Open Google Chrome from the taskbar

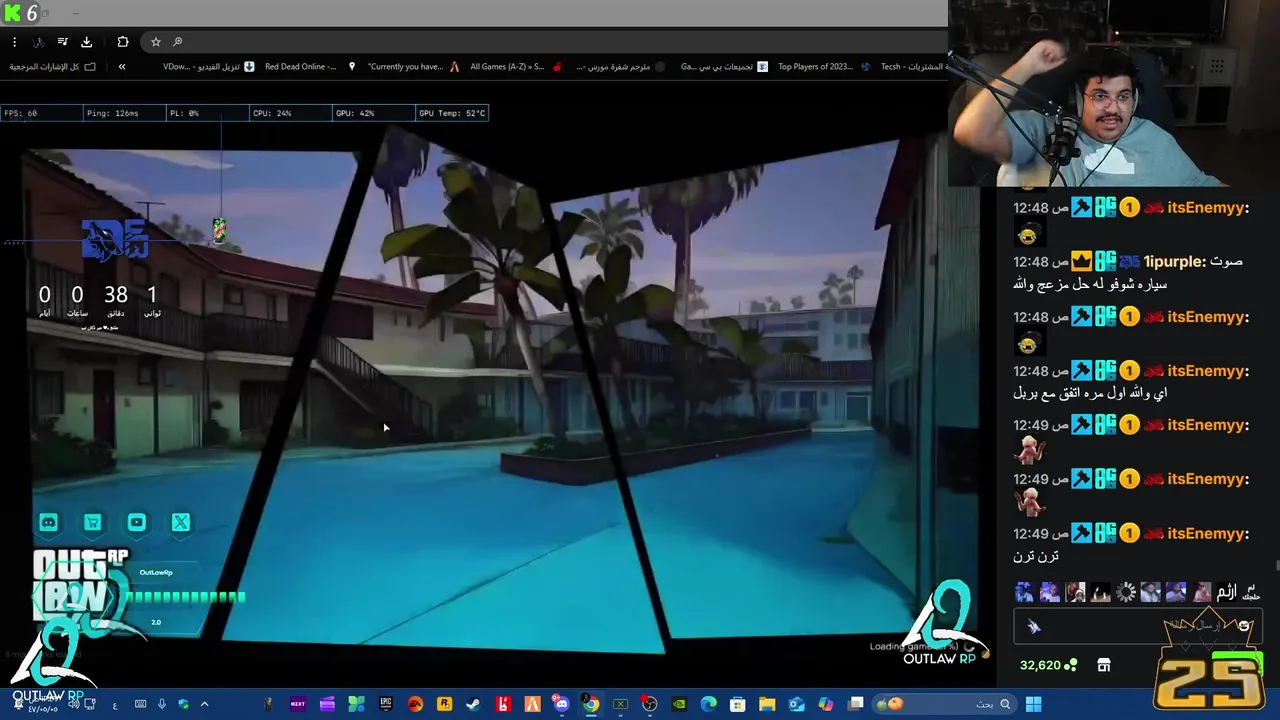coord(591,704)
